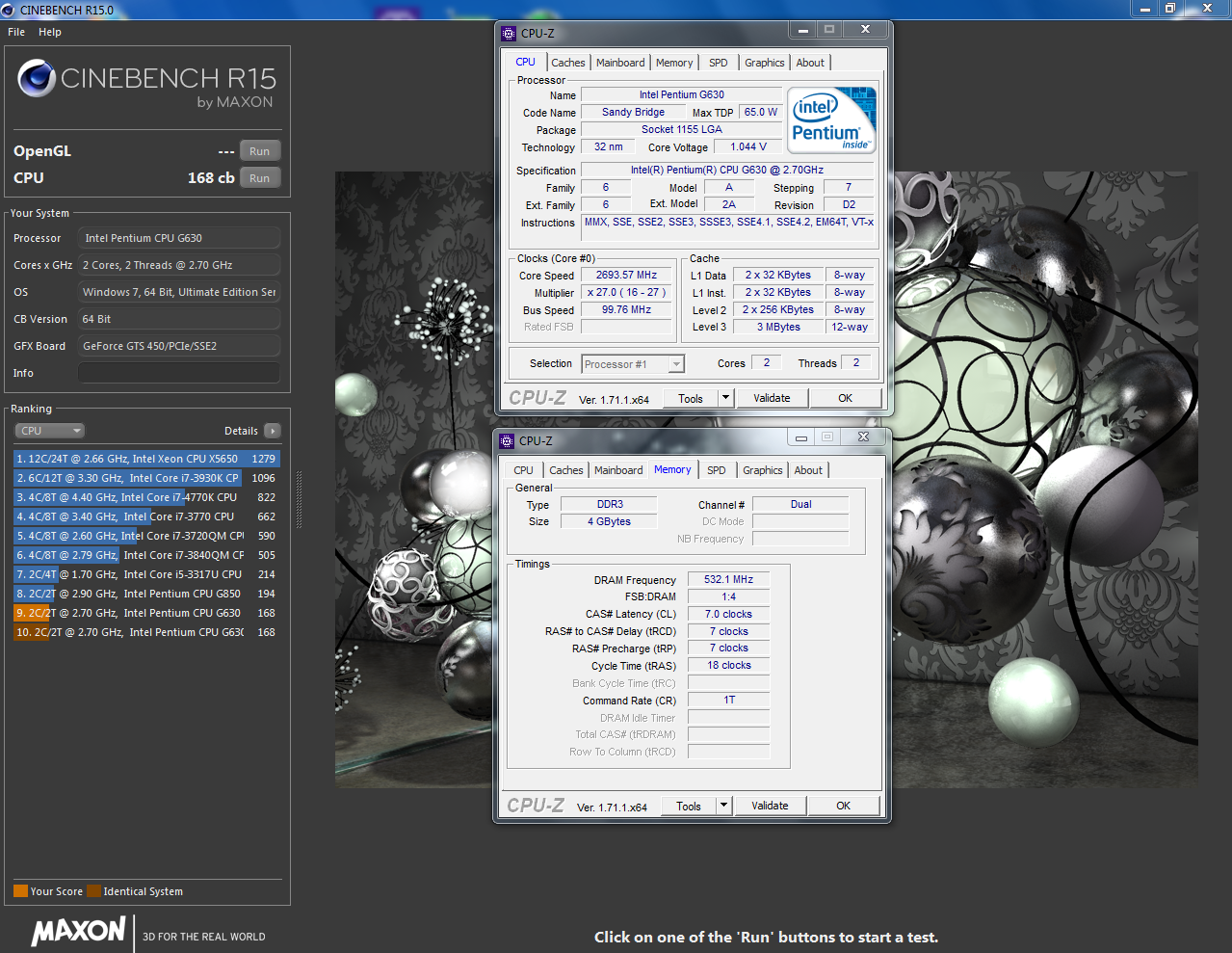Select ranking row Pentium G850 score 194
Viewport: 1232px width, 953px height.
(x=146, y=594)
